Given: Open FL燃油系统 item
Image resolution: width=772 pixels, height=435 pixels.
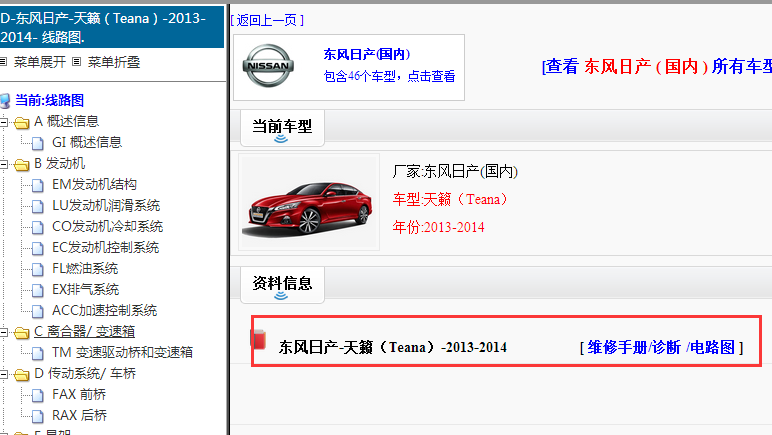Looking at the screenshot, I should 85,269.
